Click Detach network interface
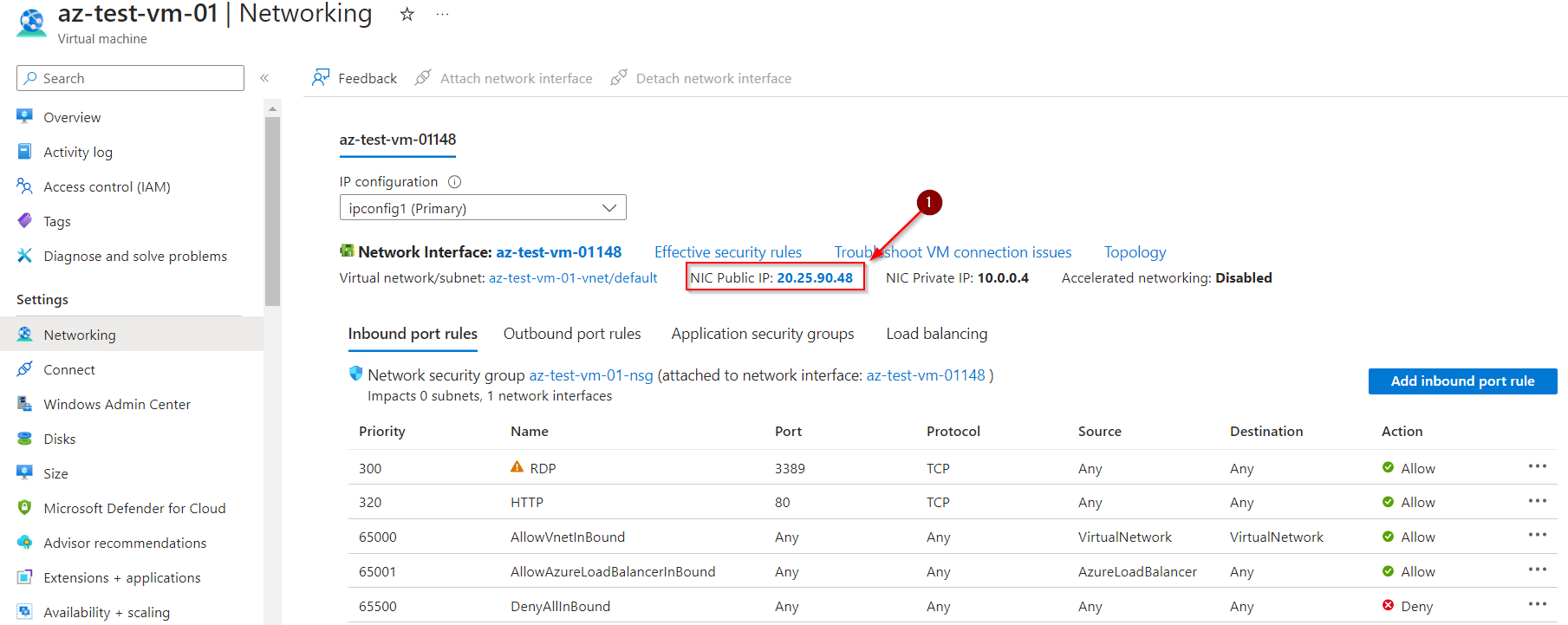1568x625 pixels. point(702,78)
